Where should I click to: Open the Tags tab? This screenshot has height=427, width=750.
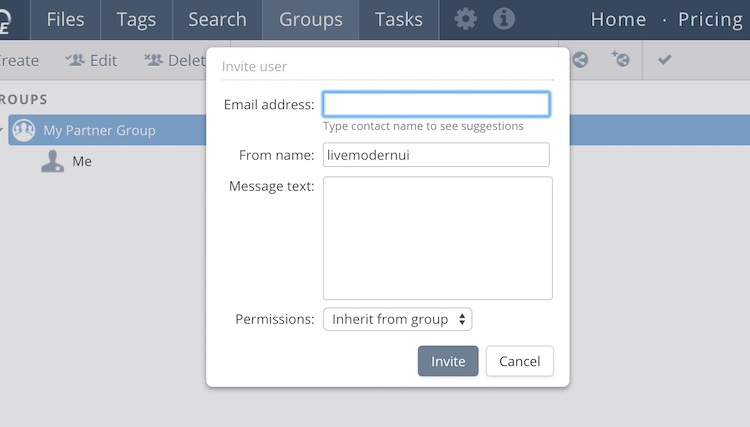click(x=136, y=19)
